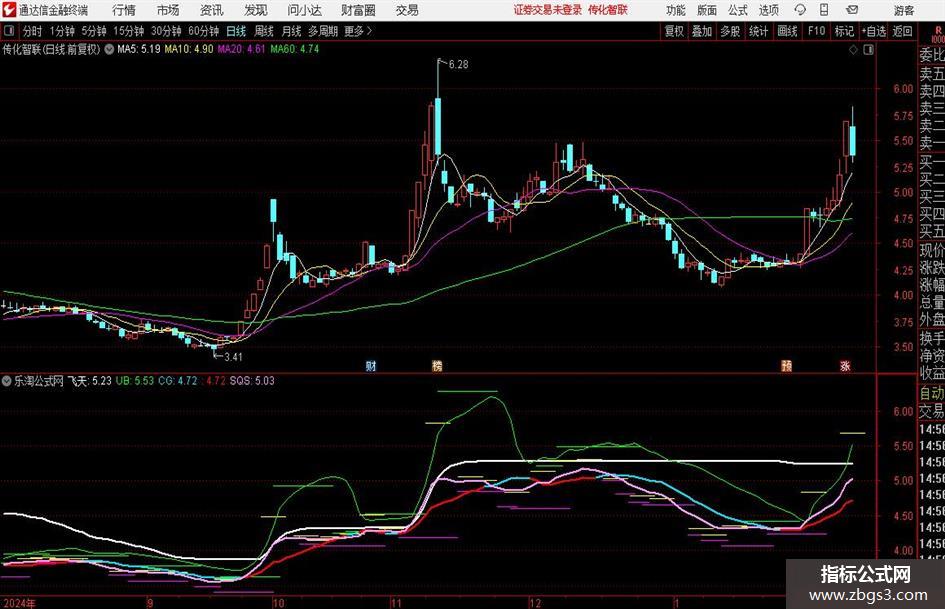Screen dimensions: 945x609
Task: Click the 画线 drawing button
Action: coord(787,31)
